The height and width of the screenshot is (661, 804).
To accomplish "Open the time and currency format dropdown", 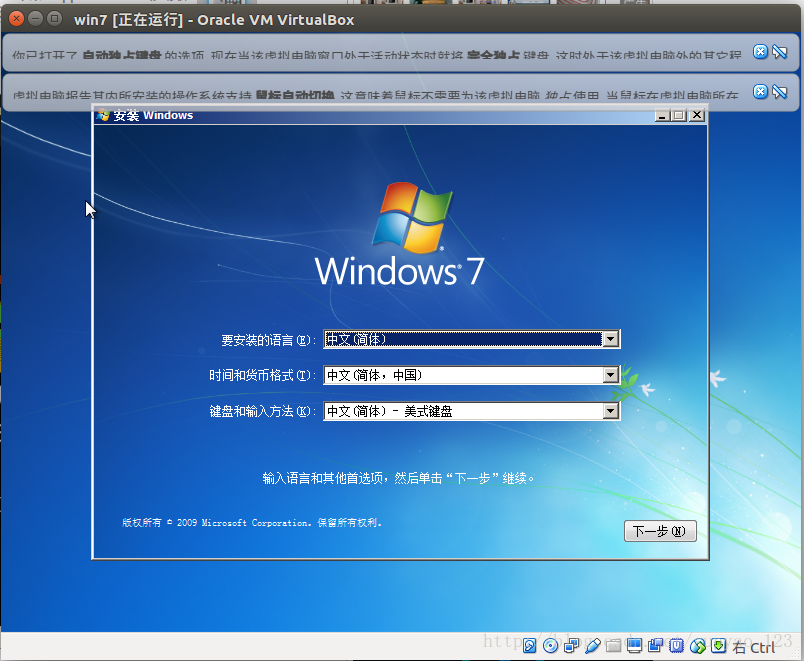I will point(611,375).
